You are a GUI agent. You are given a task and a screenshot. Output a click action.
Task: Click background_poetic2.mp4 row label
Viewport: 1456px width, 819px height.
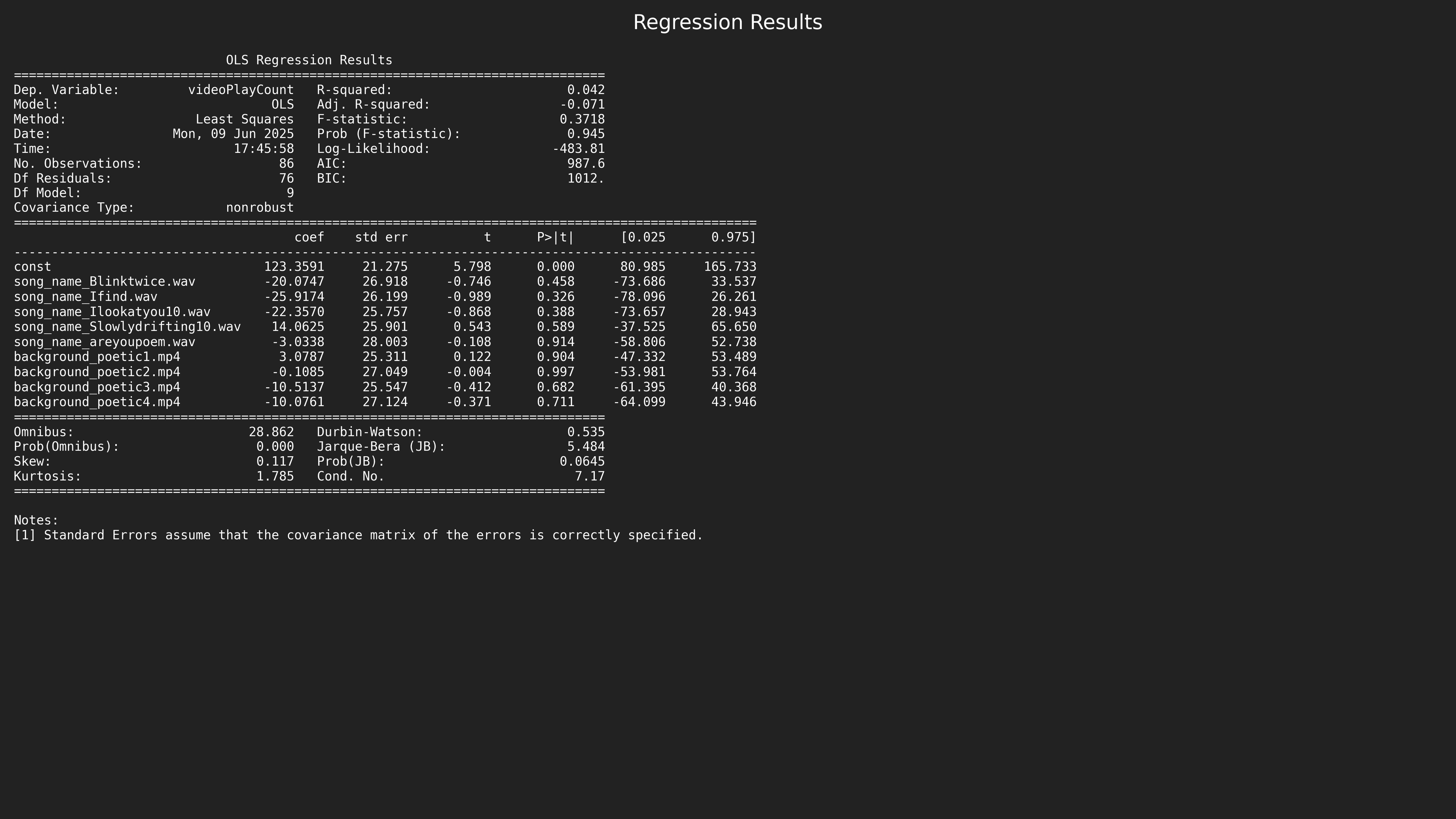[97, 372]
